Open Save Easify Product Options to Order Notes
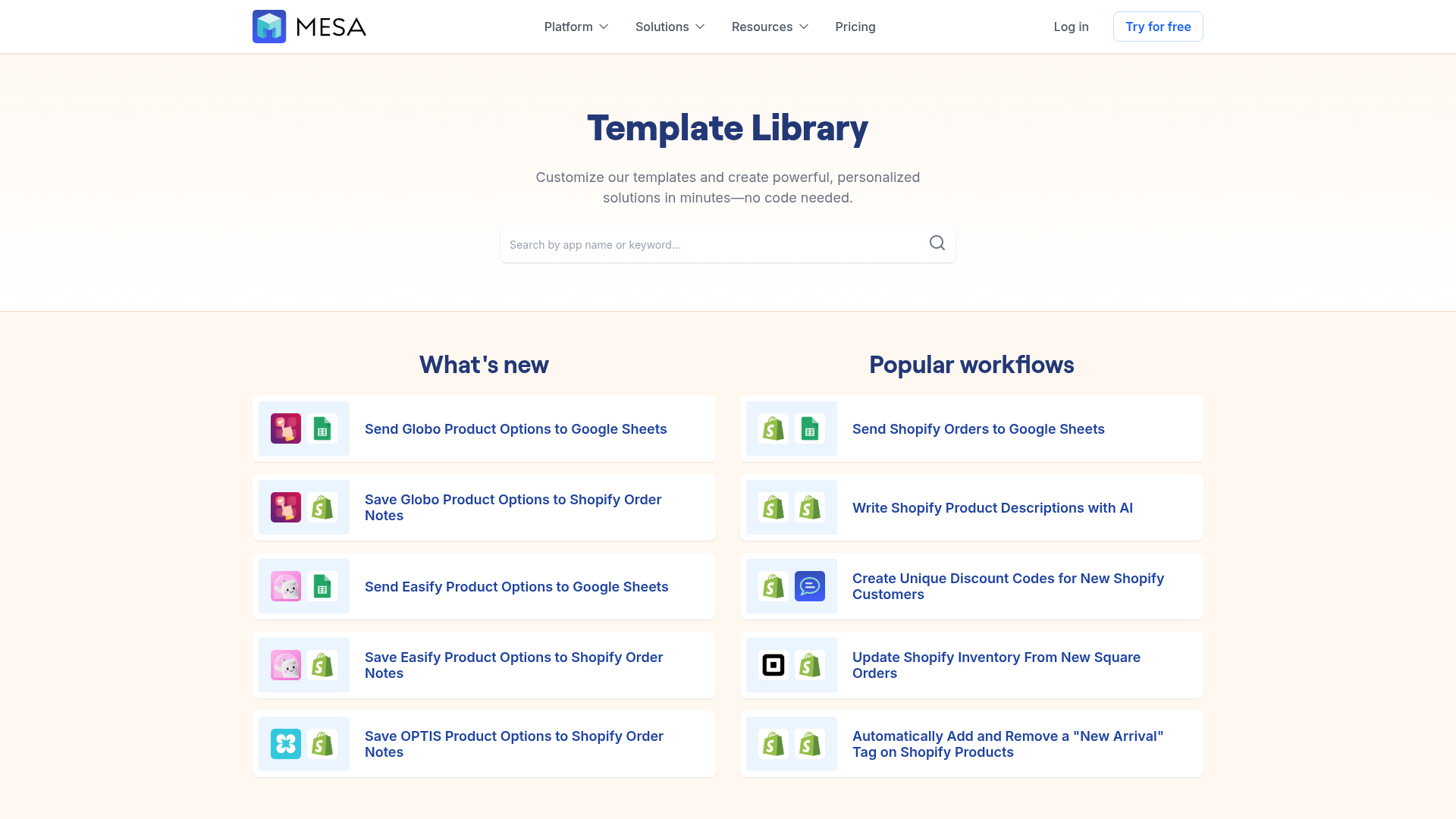Screen dimensions: 1456x819 pyautogui.click(x=484, y=665)
